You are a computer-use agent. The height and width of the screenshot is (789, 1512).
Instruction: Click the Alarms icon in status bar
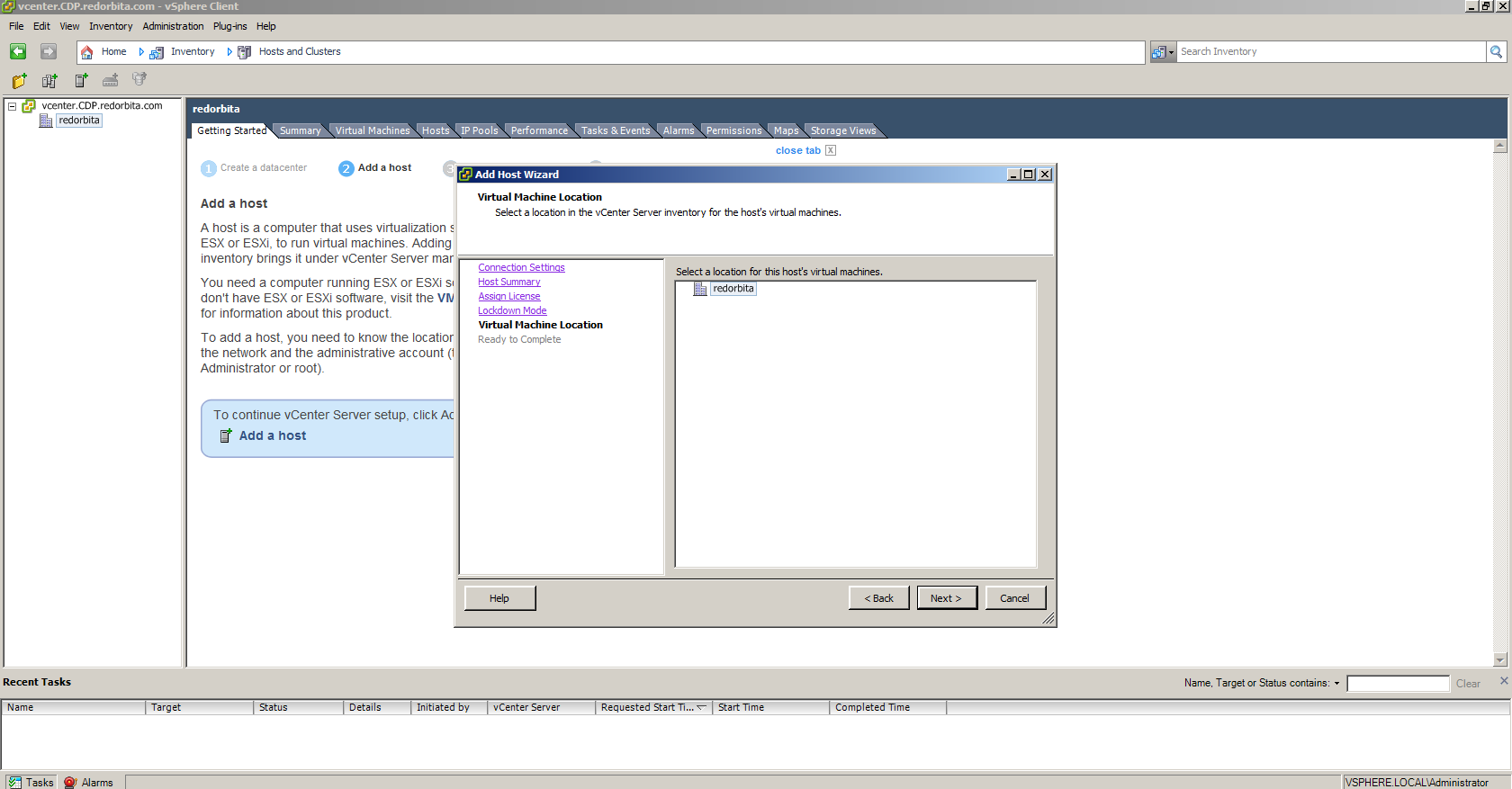pos(70,783)
